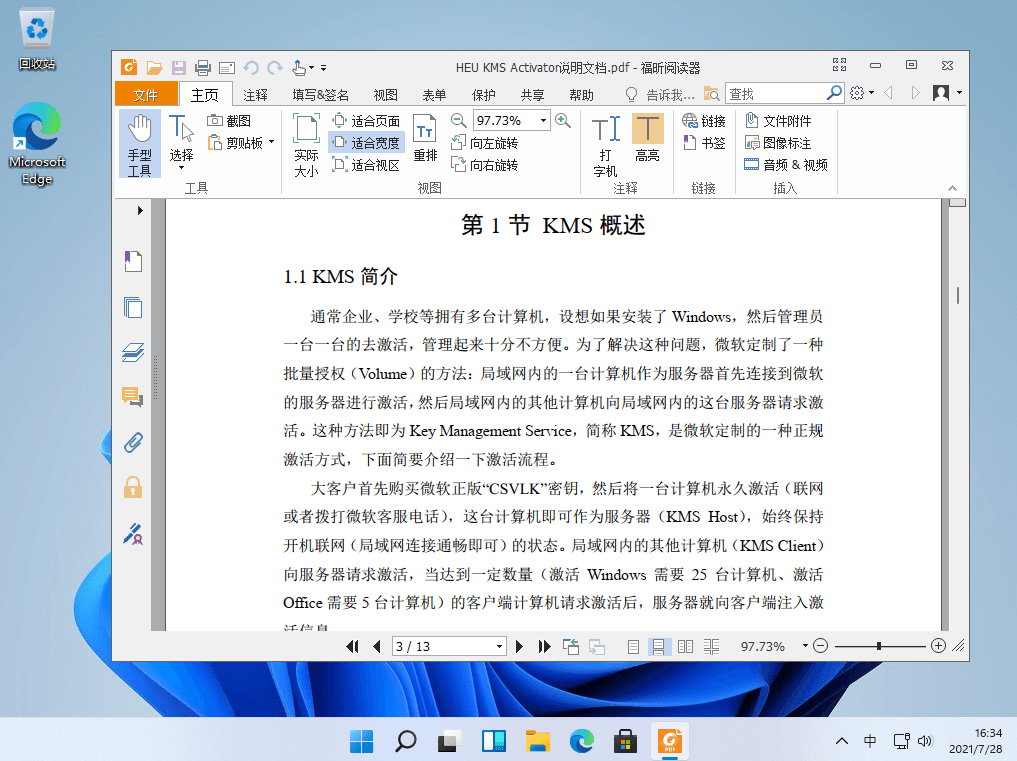Print the document using printer icon
The width and height of the screenshot is (1017, 761).
(x=202, y=67)
